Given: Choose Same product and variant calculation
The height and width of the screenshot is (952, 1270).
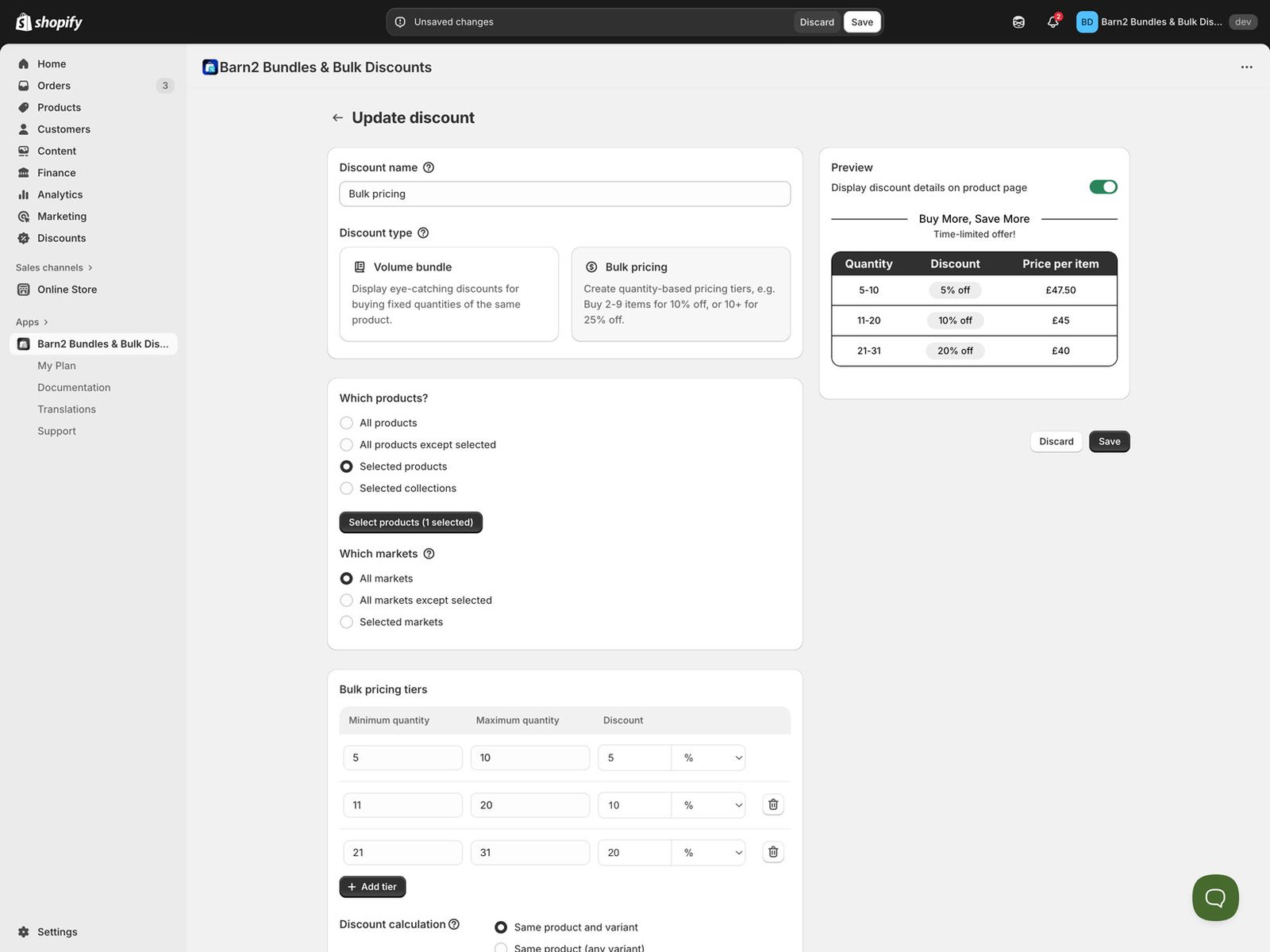Looking at the screenshot, I should [501, 927].
